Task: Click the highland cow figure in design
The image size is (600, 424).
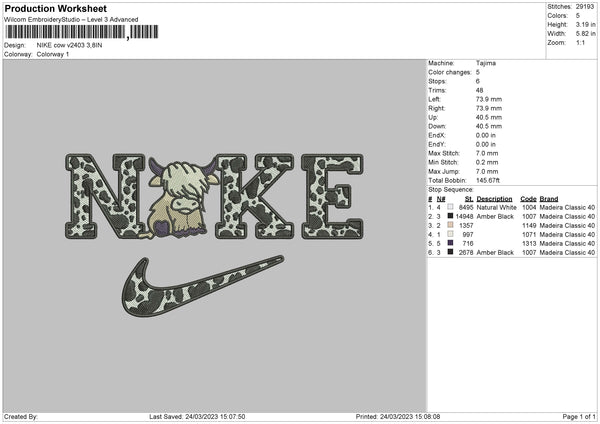Action: 183,199
